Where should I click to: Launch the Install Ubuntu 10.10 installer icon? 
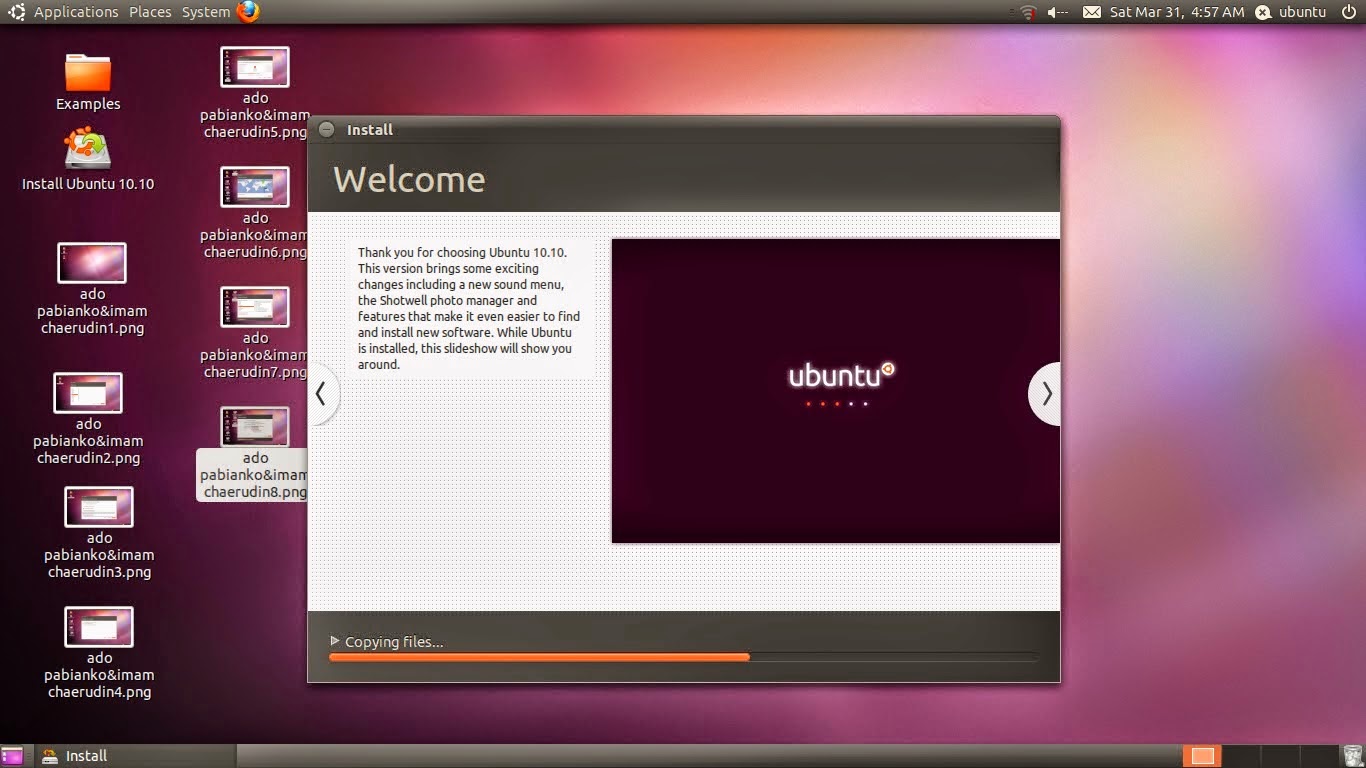pyautogui.click(x=87, y=155)
